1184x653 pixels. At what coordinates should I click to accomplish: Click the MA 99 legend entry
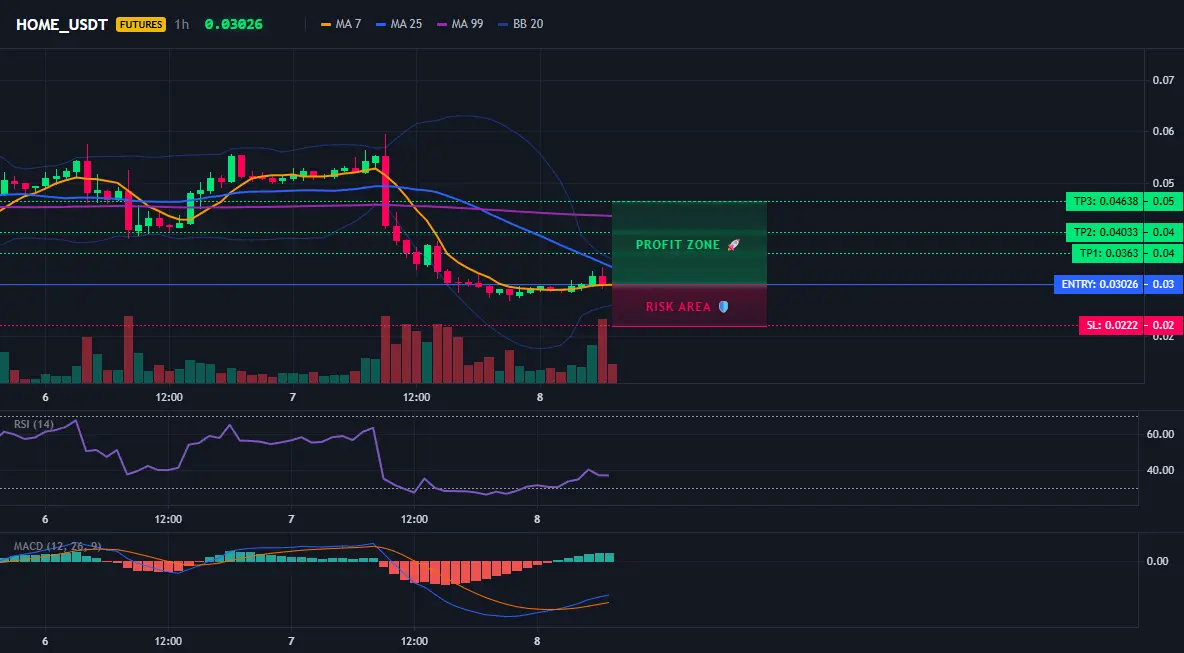click(x=460, y=24)
